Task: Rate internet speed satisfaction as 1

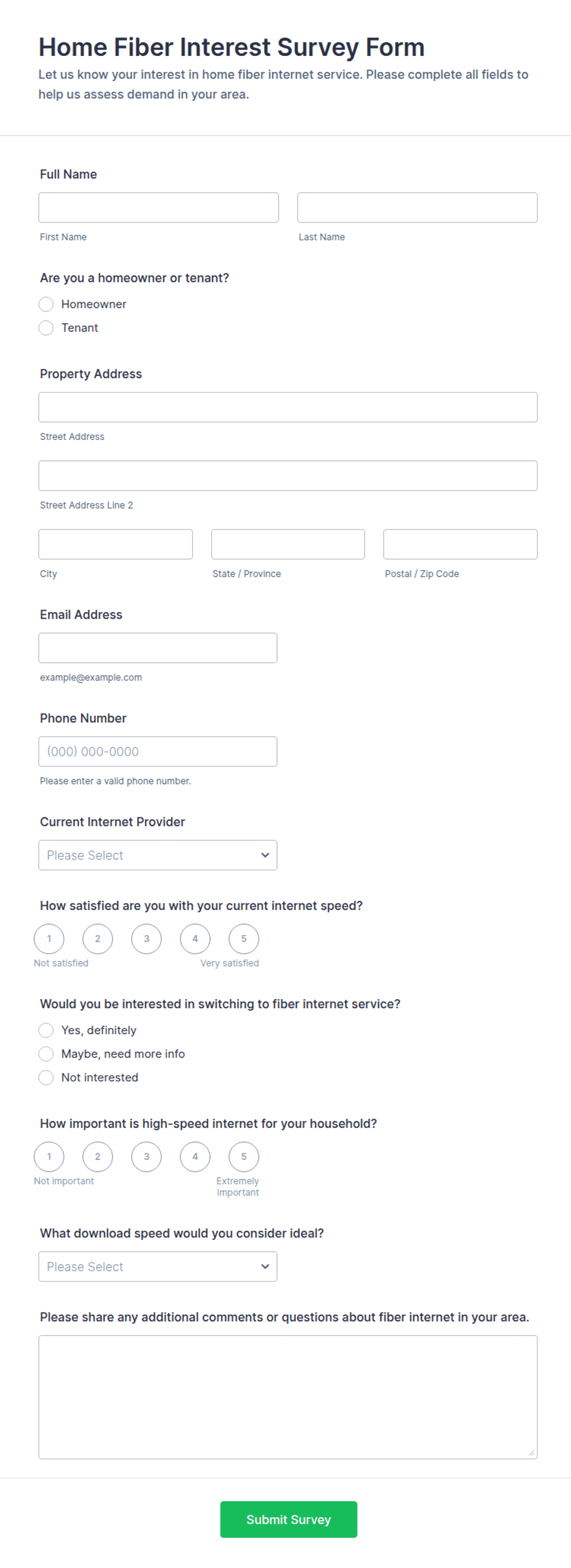Action: click(x=49, y=938)
